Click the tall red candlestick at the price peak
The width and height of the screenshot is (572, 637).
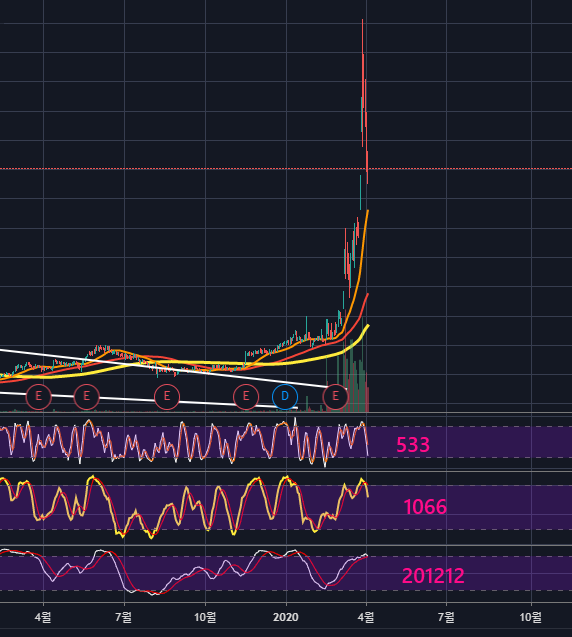point(363,81)
